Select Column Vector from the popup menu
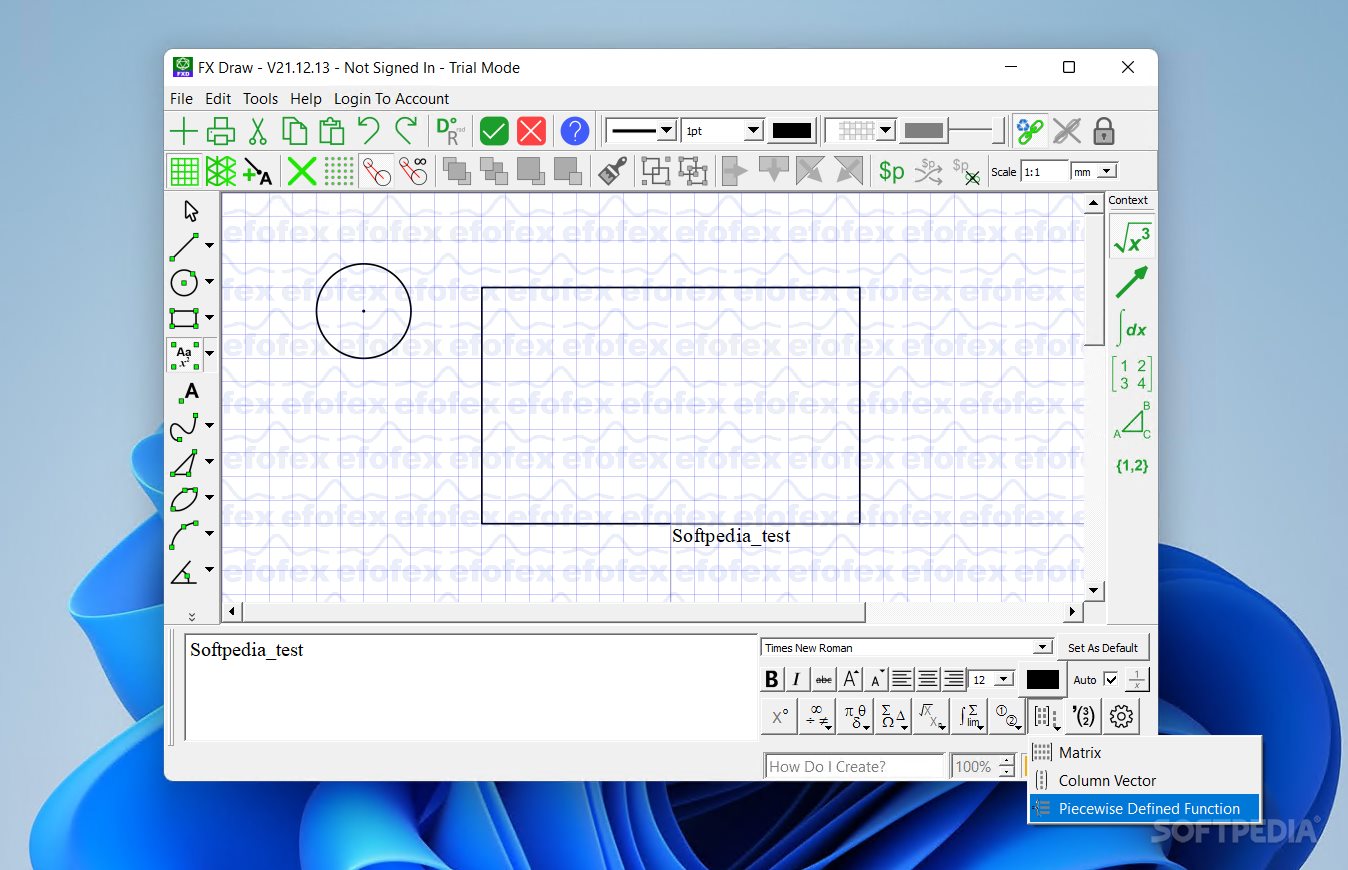1348x870 pixels. (x=1144, y=780)
